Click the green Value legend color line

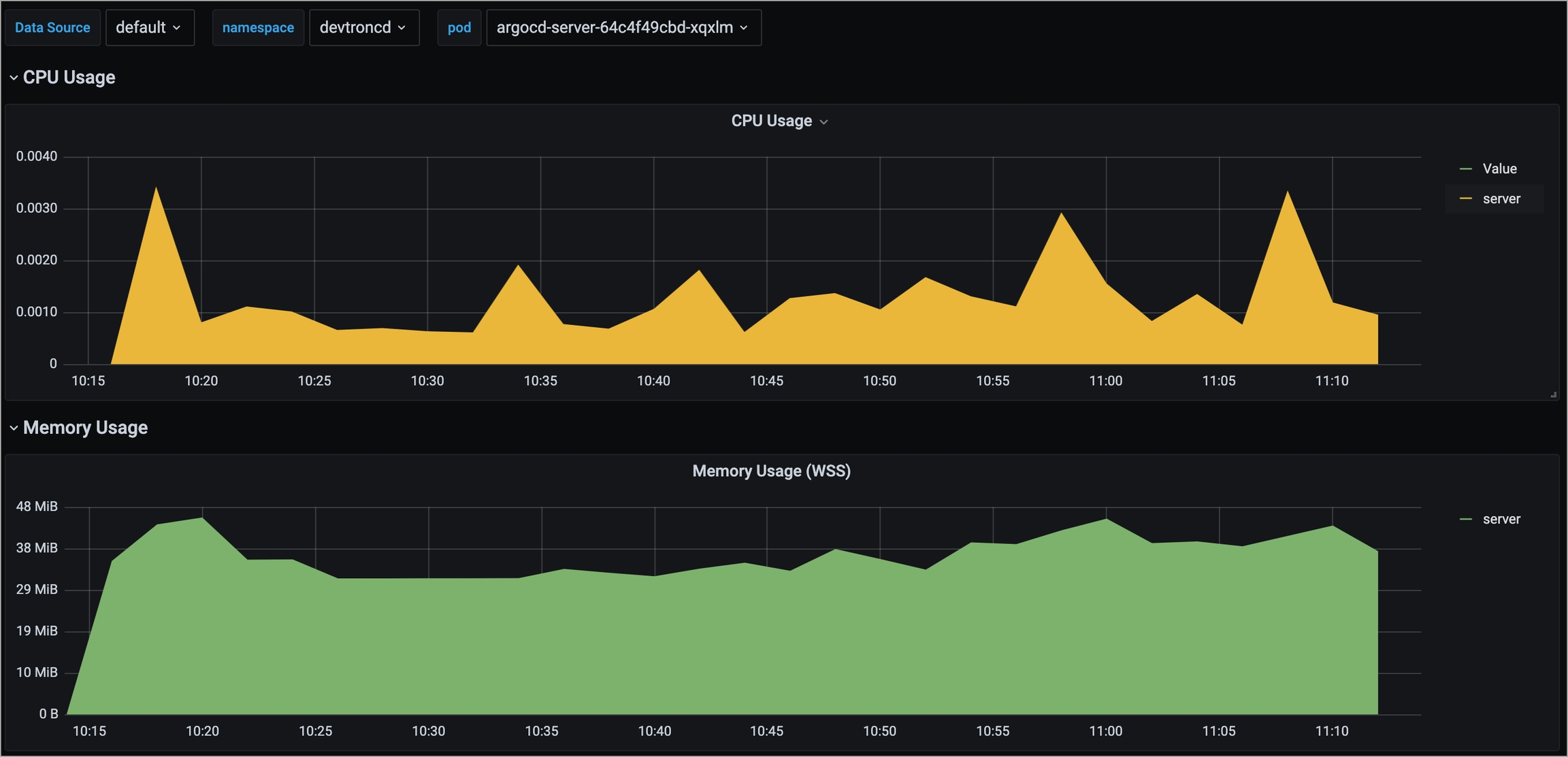(x=1466, y=169)
